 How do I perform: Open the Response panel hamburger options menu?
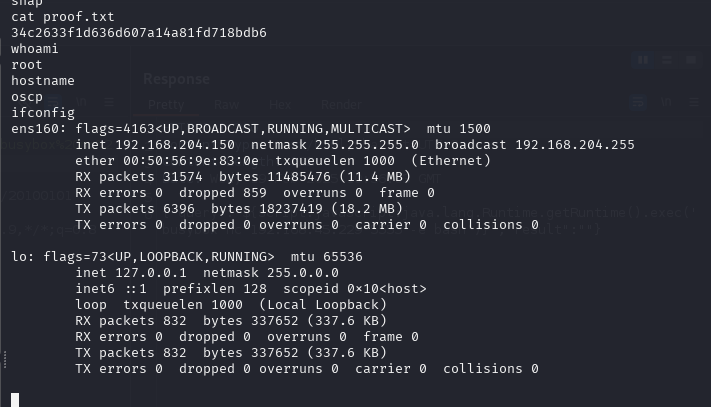tap(694, 103)
